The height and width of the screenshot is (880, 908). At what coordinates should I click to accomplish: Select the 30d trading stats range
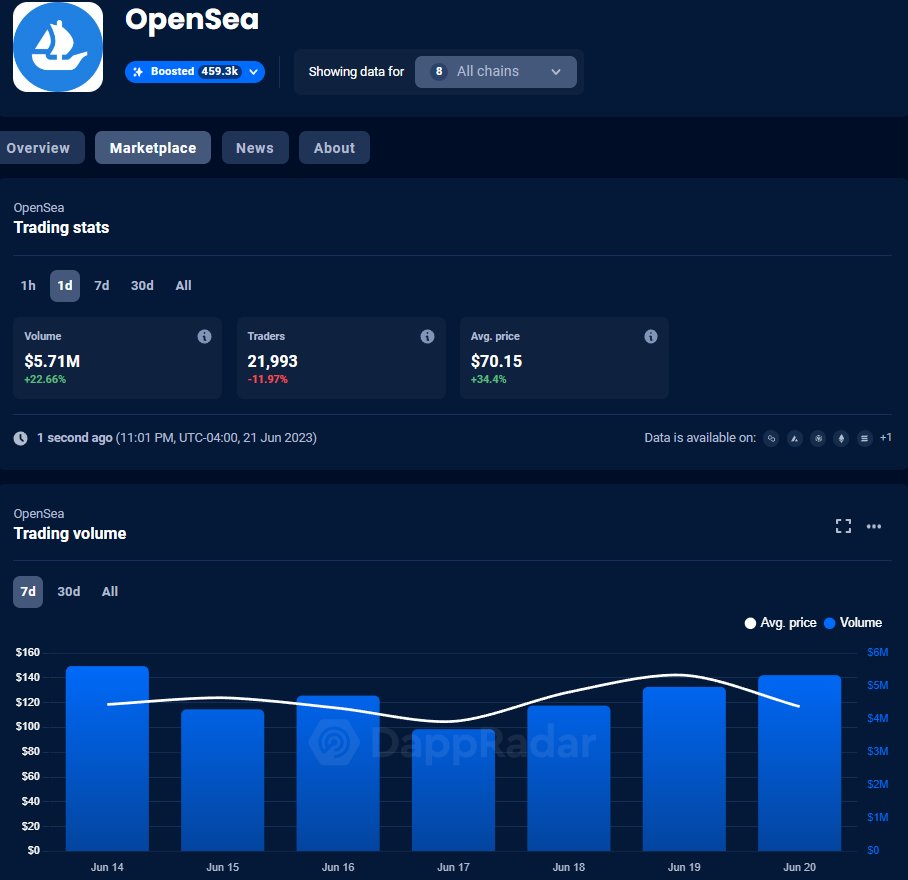142,285
